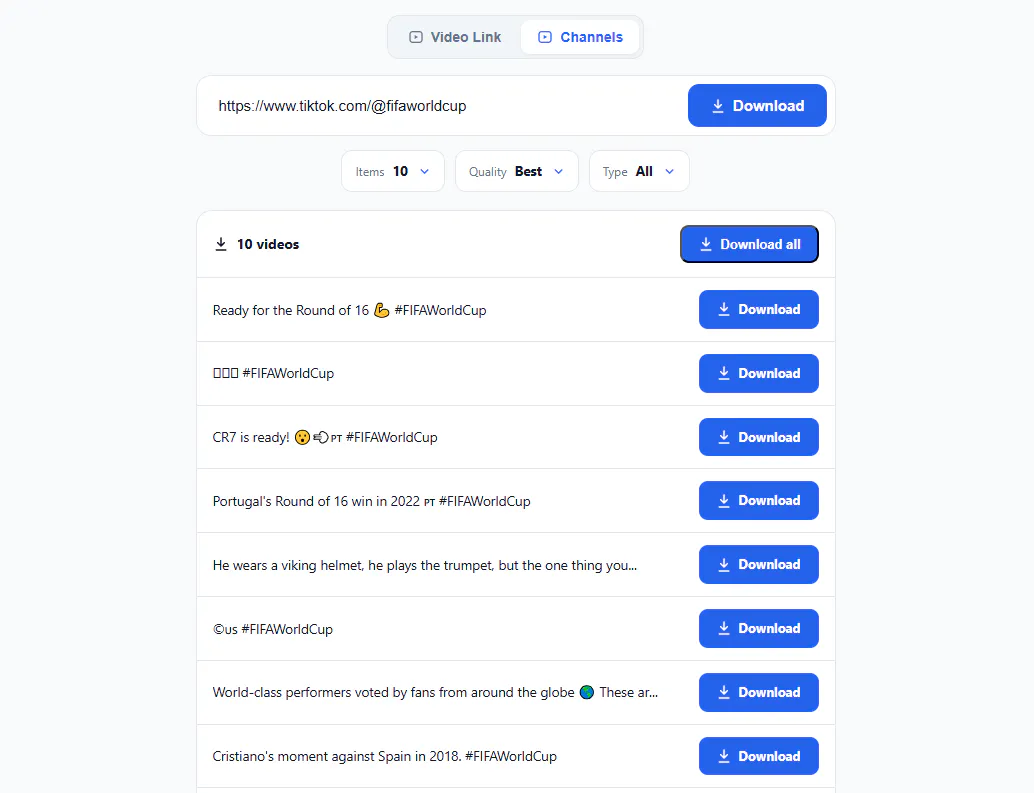Screen dimensions: 1034x793
Task: Download the "CR7 is ready!" video
Action: click(x=758, y=437)
